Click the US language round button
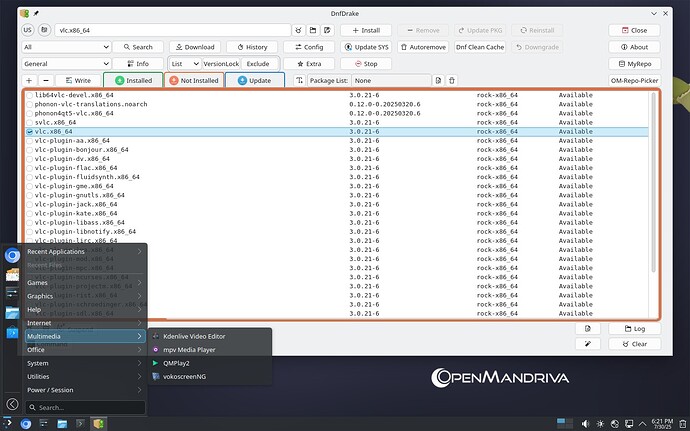 pyautogui.click(x=28, y=30)
